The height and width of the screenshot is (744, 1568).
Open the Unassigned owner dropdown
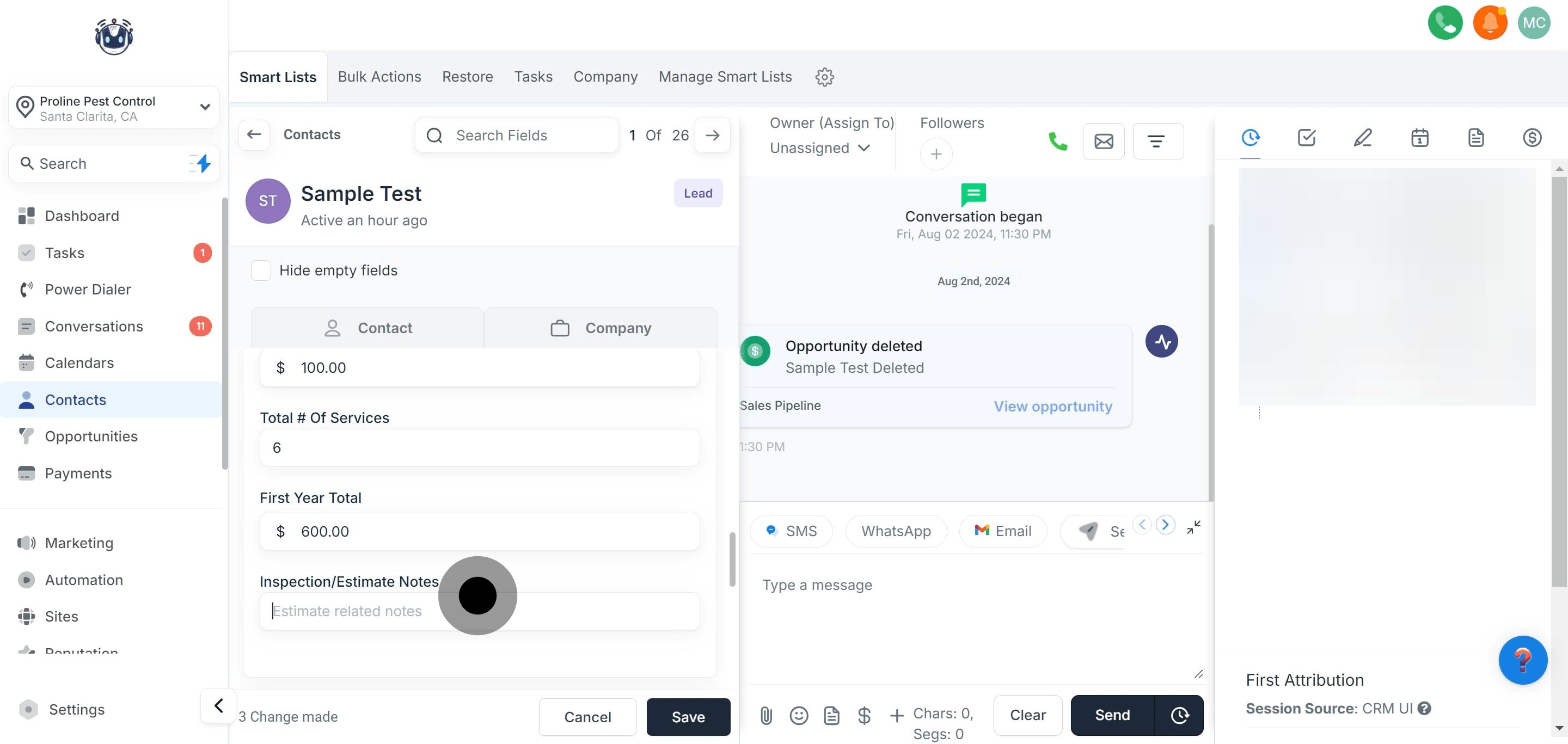819,148
